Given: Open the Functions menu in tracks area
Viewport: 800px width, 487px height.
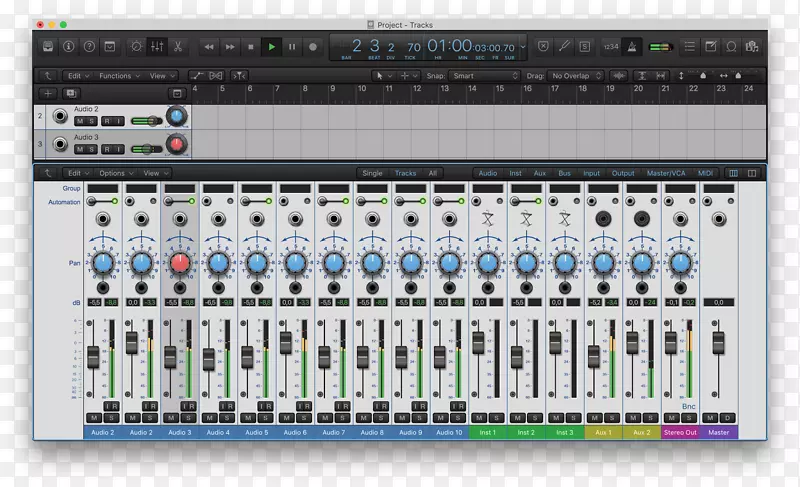Looking at the screenshot, I should [117, 75].
